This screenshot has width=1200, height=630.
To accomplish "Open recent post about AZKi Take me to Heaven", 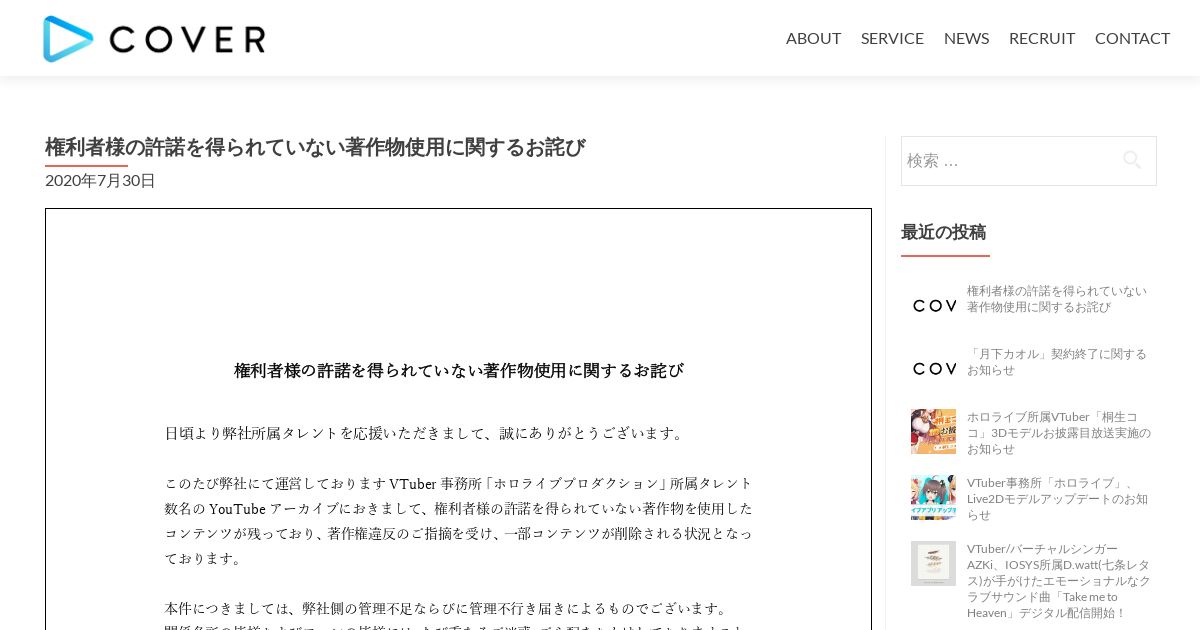I will click(1059, 581).
